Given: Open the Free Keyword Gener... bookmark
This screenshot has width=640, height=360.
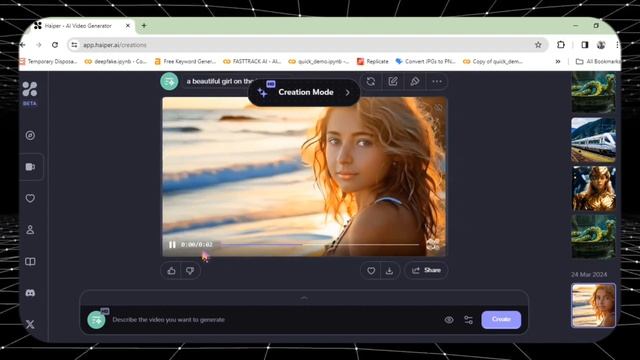Looking at the screenshot, I should [185, 62].
